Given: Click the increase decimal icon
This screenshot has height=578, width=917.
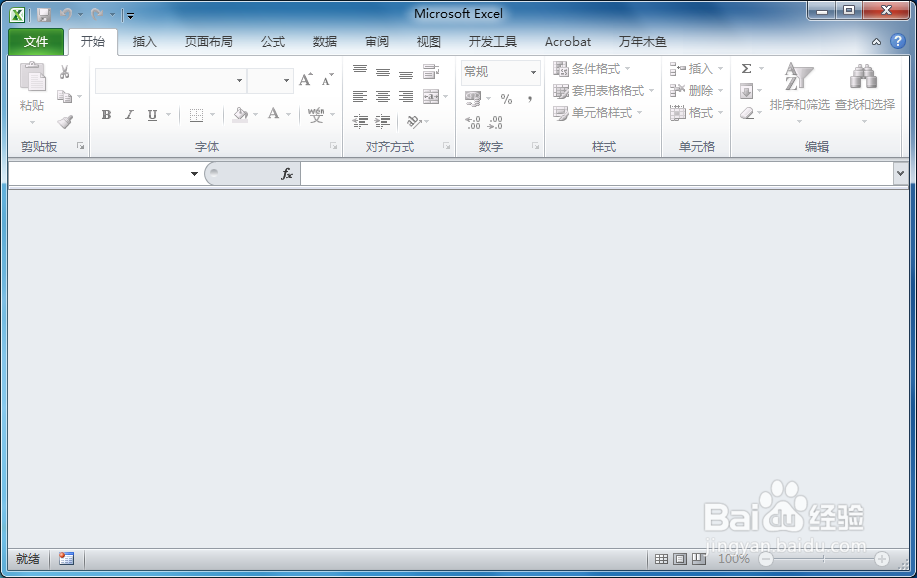Looking at the screenshot, I should (473, 122).
